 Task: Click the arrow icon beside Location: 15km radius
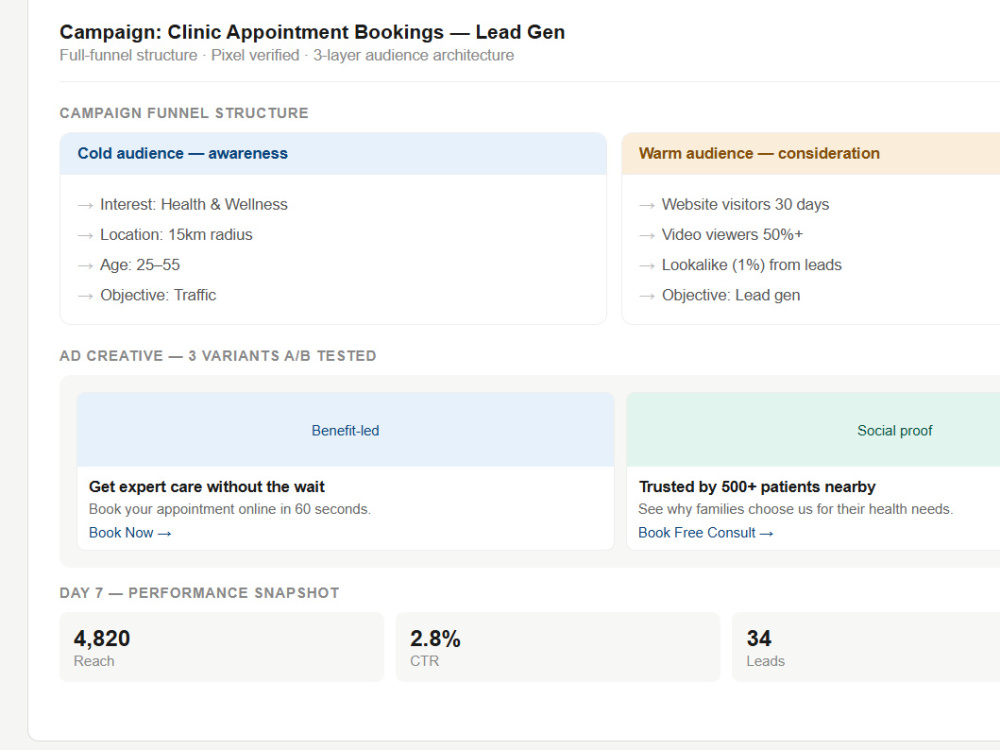[85, 235]
